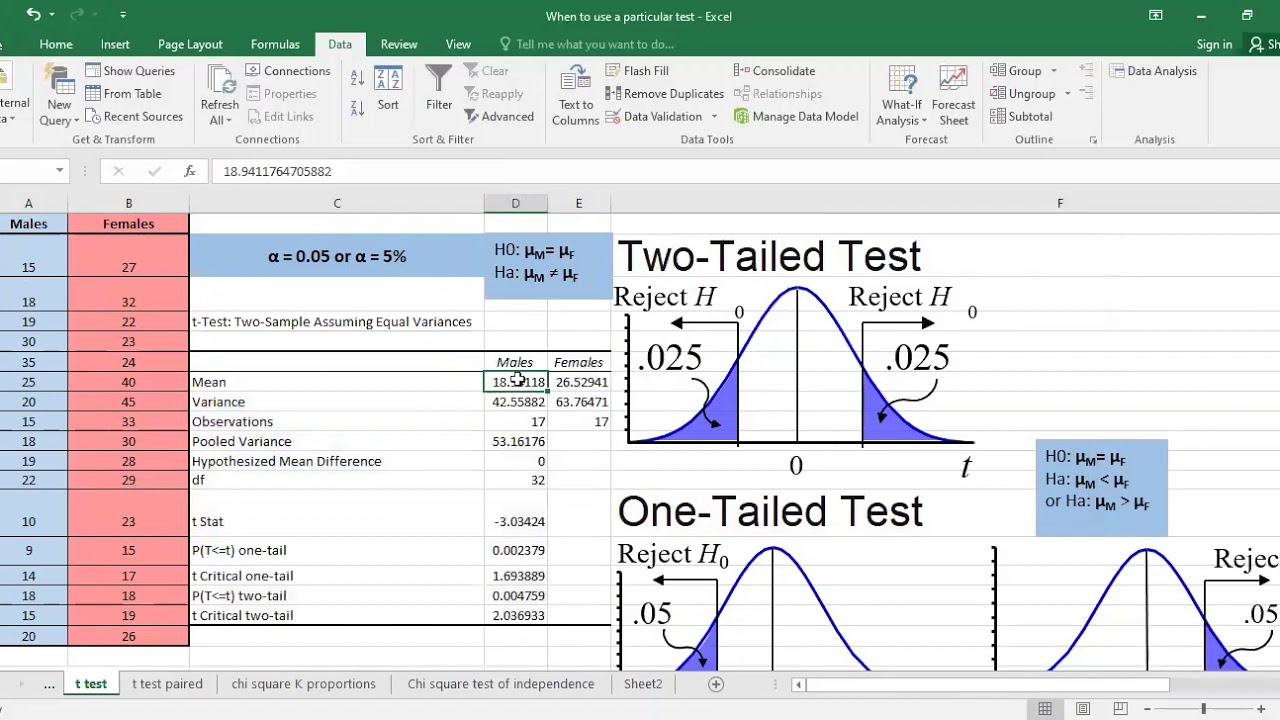Image resolution: width=1280 pixels, height=720 pixels.
Task: Click the Tell me what you want to do box
Action: tap(587, 44)
